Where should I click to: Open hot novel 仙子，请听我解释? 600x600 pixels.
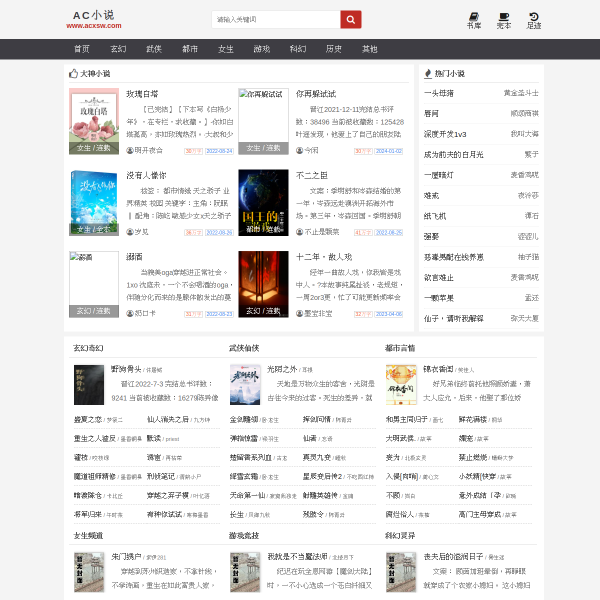click(454, 318)
